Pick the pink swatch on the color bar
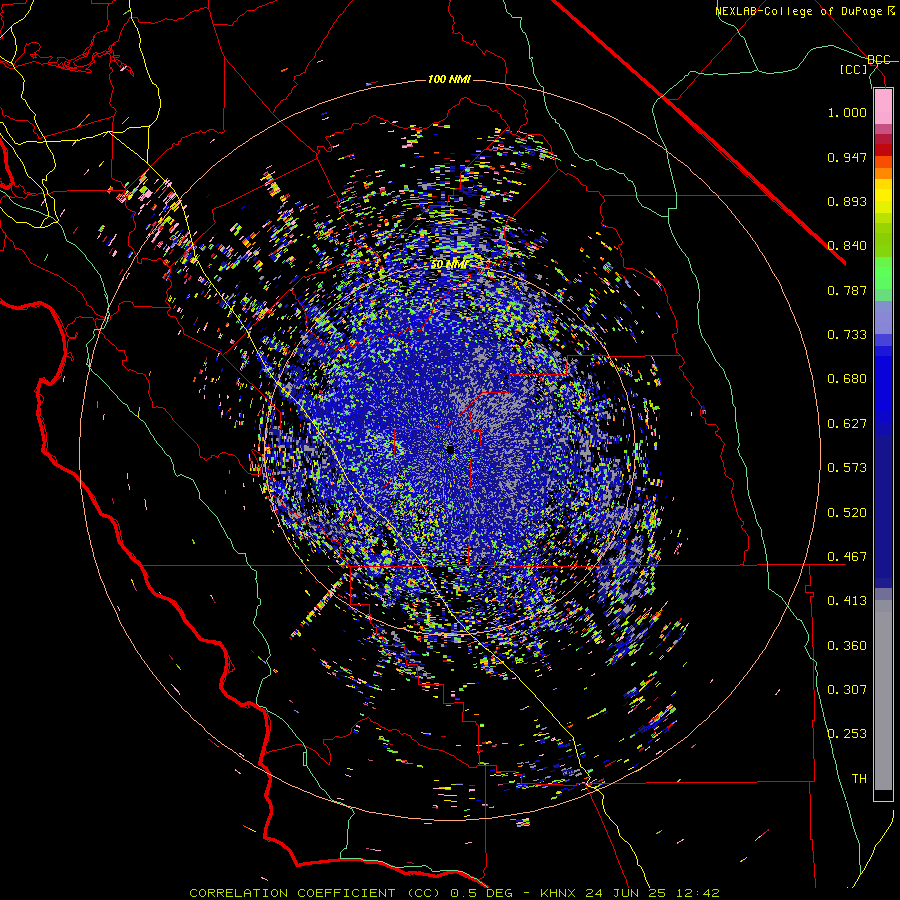The width and height of the screenshot is (900, 900). [883, 106]
